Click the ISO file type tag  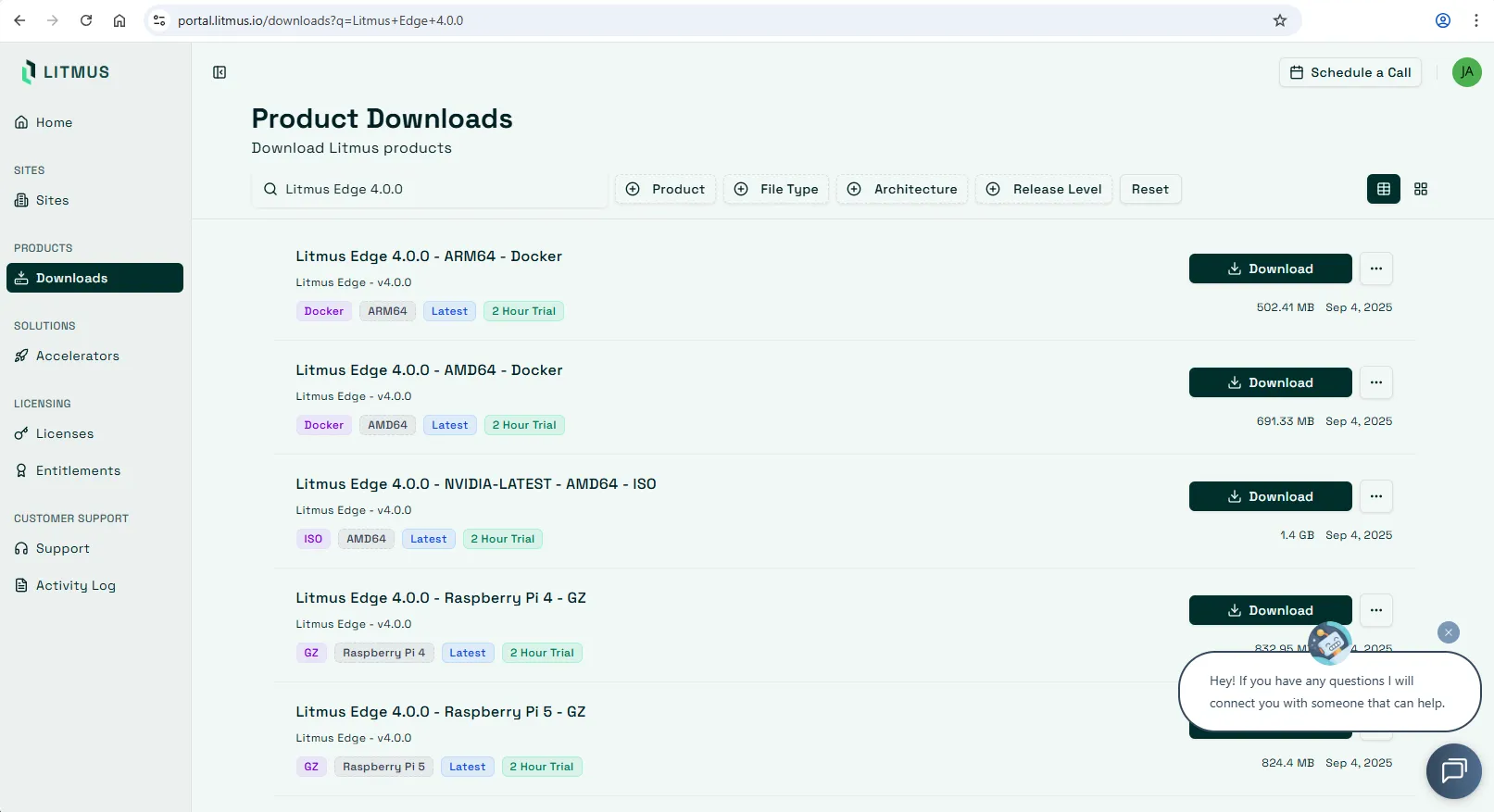313,539
